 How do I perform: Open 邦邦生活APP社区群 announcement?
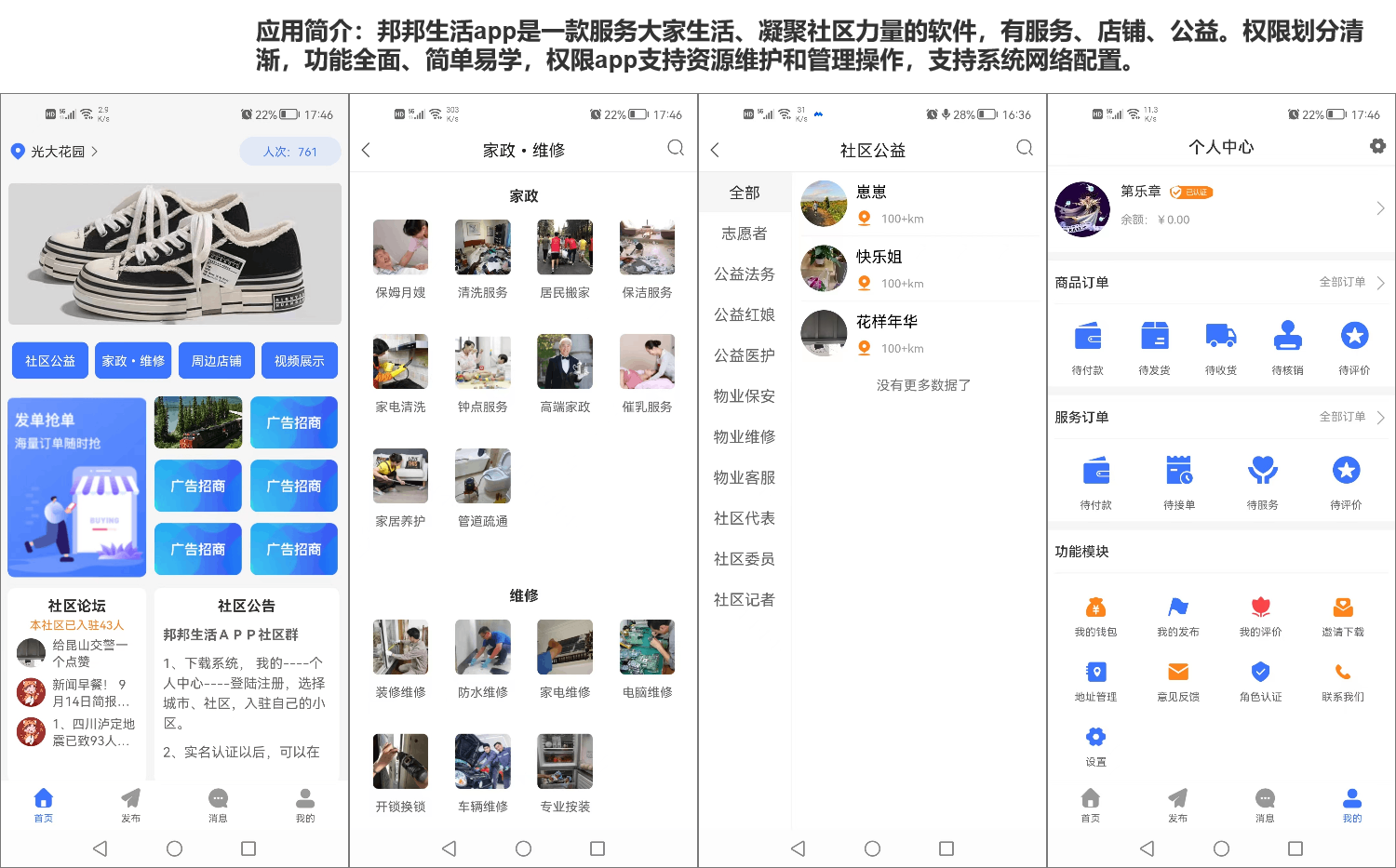(x=231, y=634)
